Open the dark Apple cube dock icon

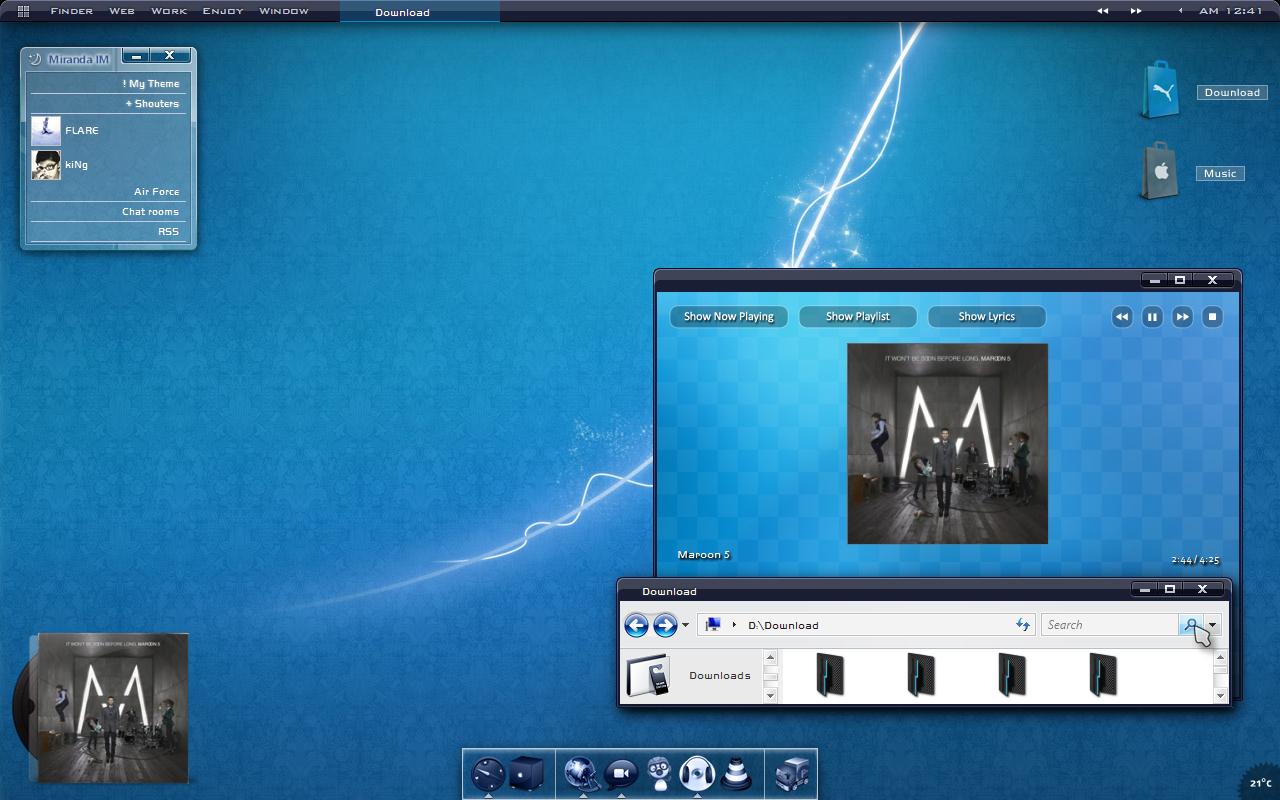point(526,774)
